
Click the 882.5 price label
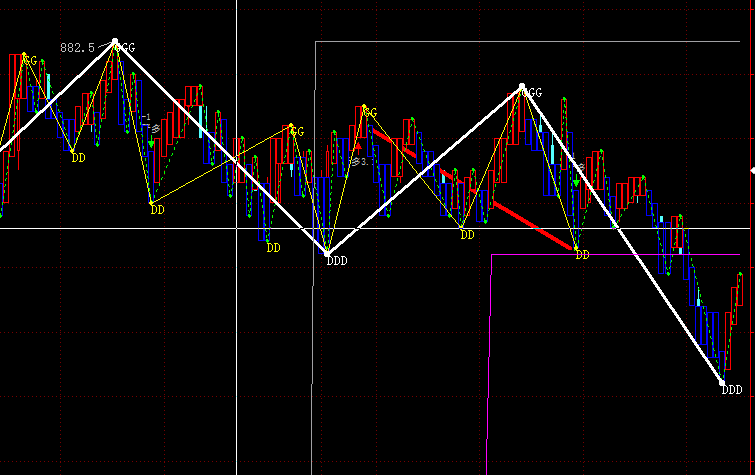point(78,48)
